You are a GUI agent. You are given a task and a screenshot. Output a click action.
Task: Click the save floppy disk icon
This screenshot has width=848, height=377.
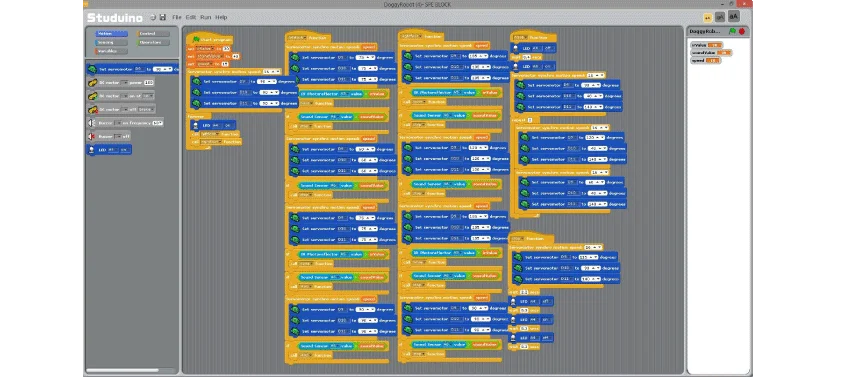point(162,17)
